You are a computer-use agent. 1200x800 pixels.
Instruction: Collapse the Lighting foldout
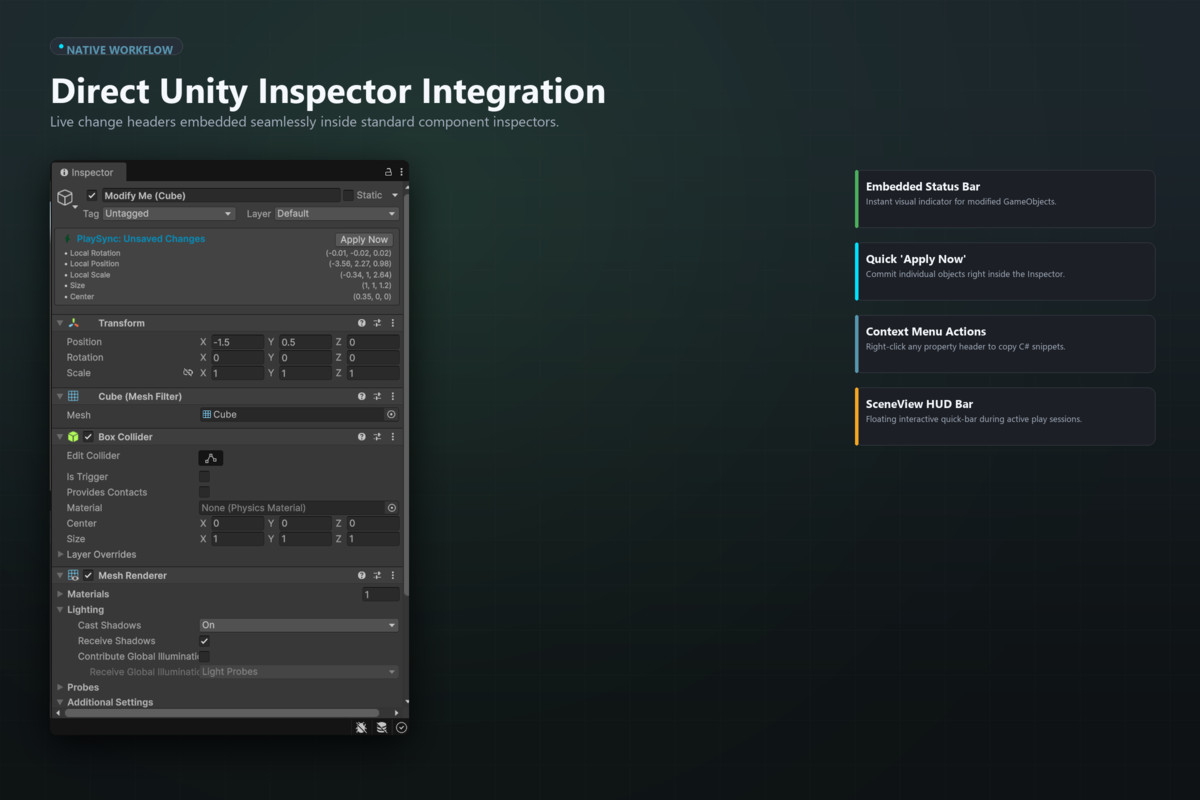coord(60,610)
